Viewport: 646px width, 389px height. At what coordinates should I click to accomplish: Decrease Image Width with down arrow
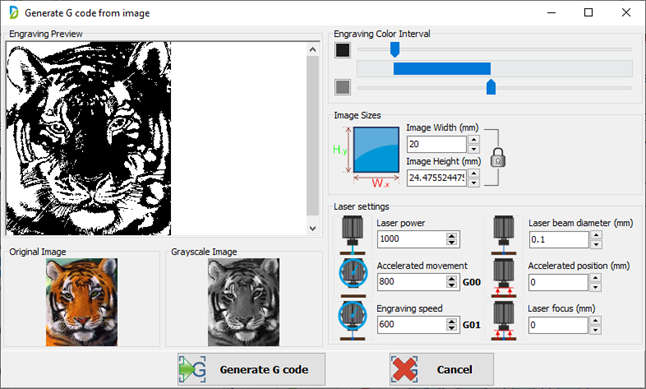pyautogui.click(x=474, y=149)
